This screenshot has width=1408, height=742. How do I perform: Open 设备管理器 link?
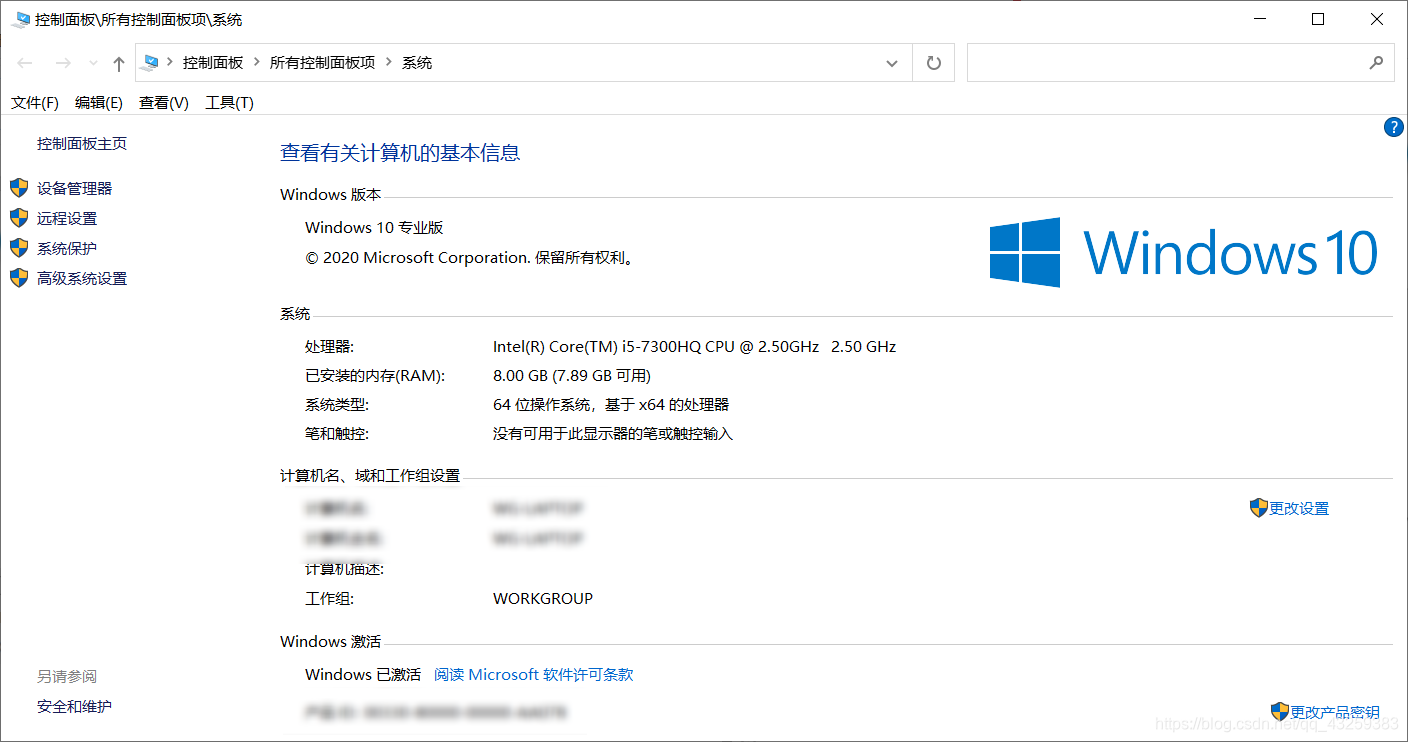coord(75,188)
